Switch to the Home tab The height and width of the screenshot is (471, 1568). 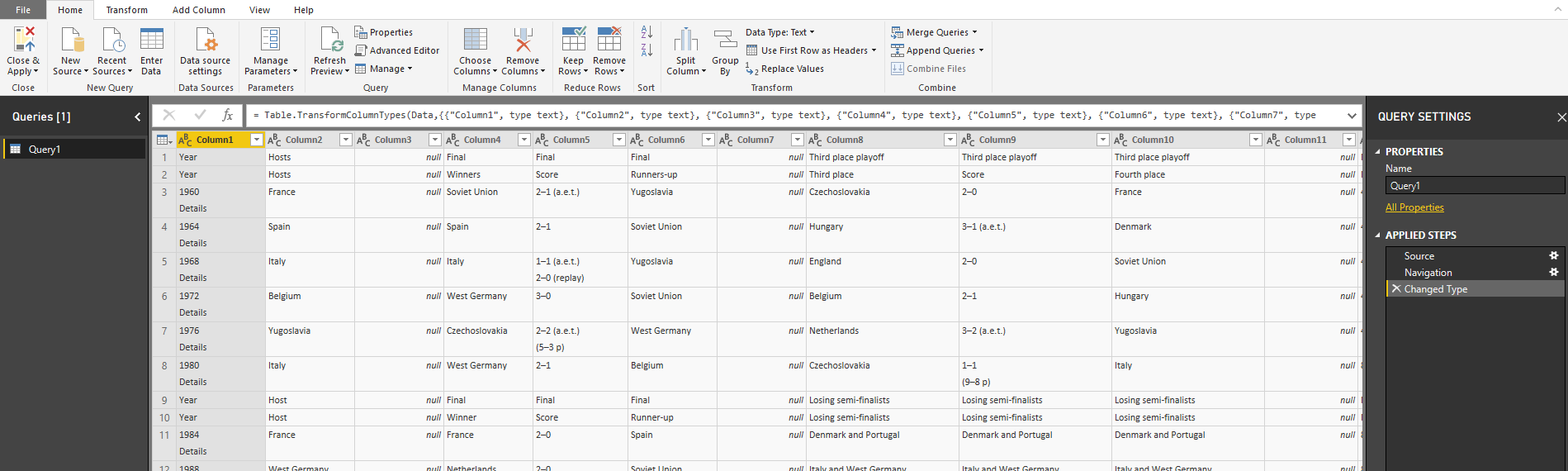(70, 10)
